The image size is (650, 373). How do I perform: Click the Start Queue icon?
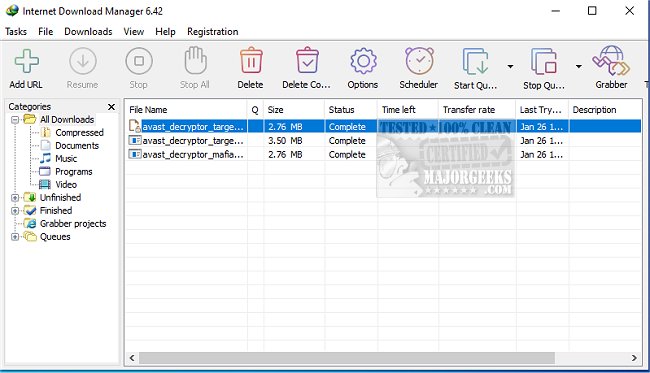[x=475, y=61]
